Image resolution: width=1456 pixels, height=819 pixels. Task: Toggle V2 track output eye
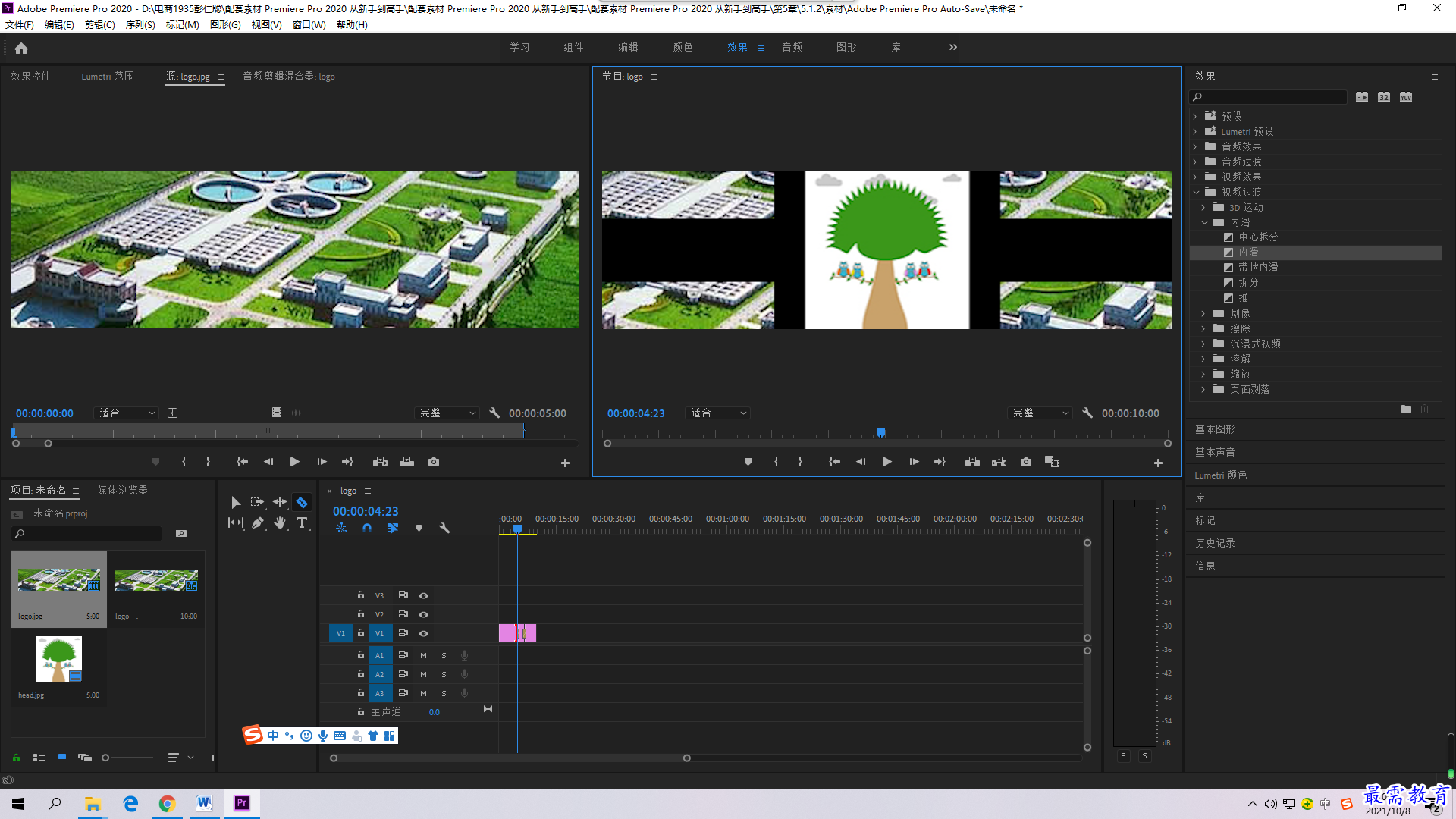click(x=423, y=614)
